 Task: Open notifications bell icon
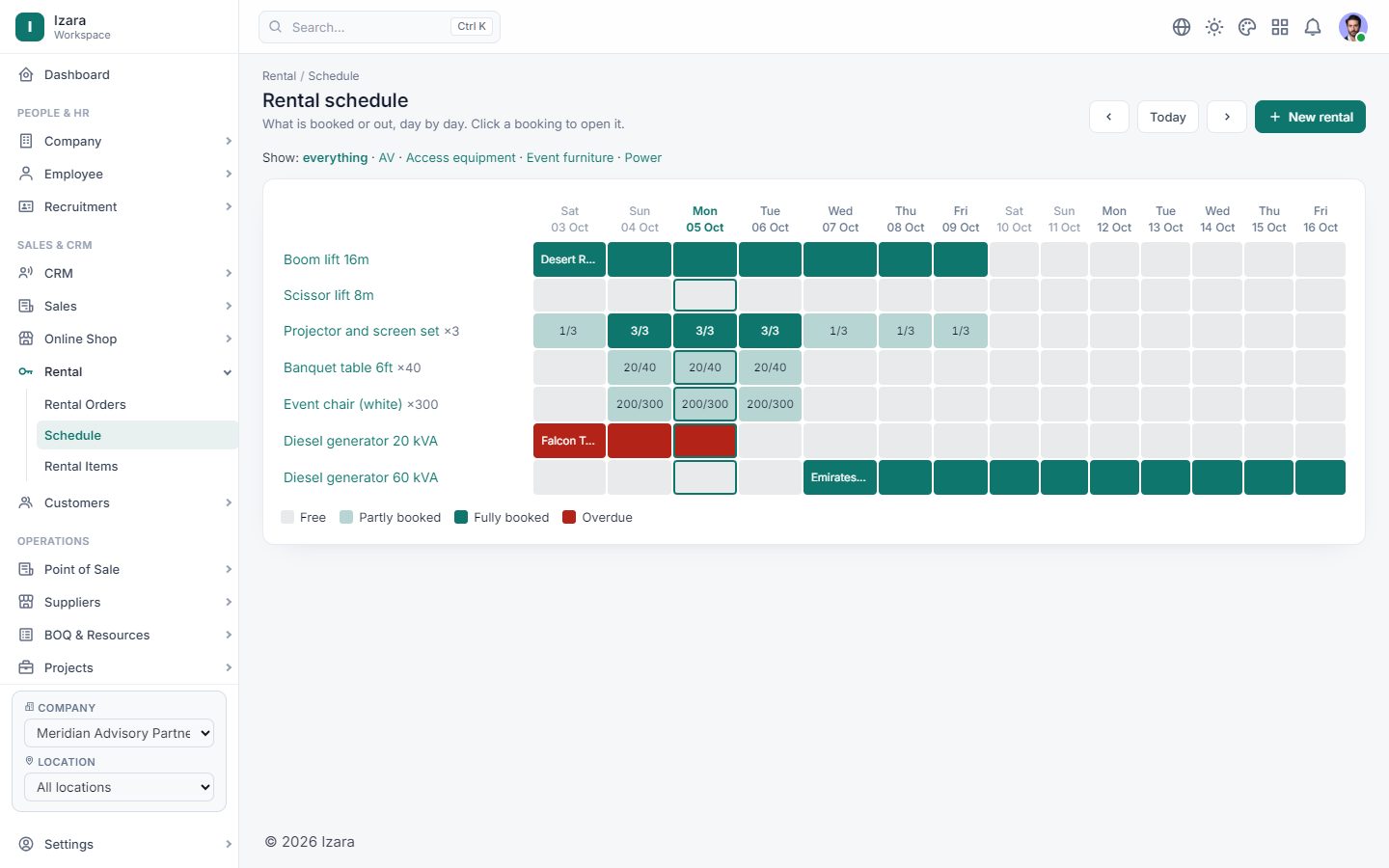(x=1313, y=27)
